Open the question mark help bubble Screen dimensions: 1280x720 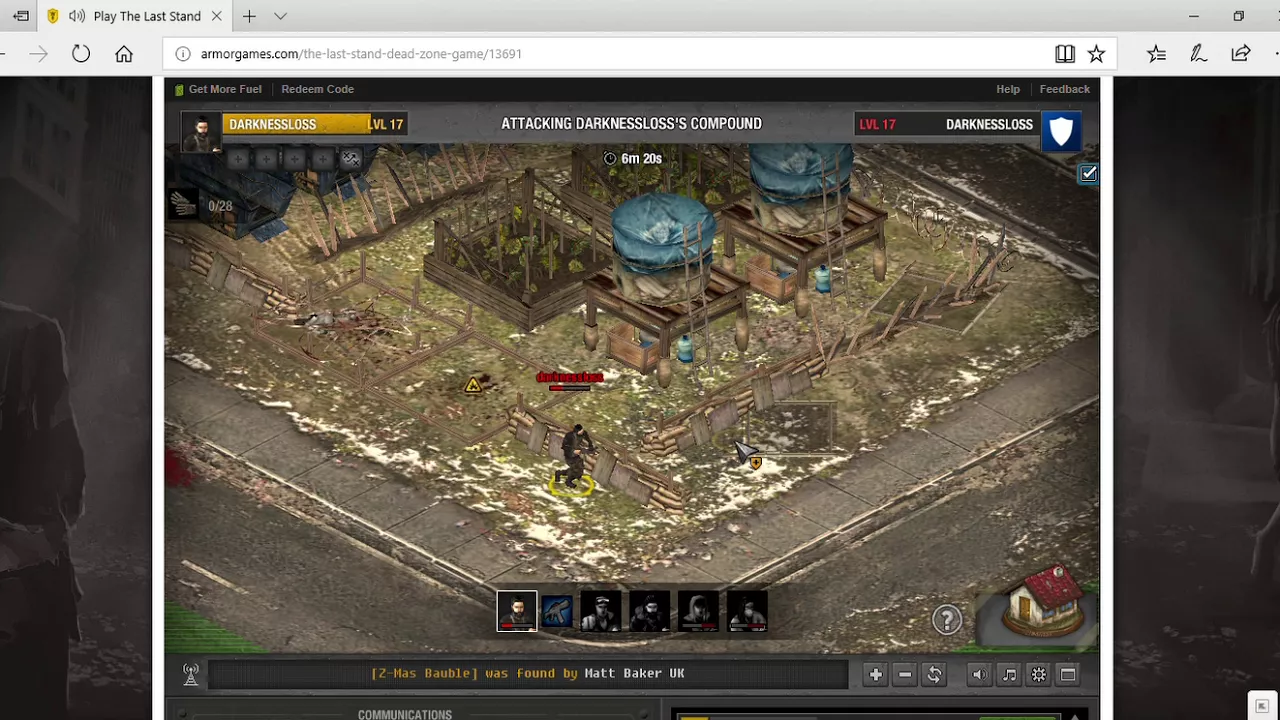(x=947, y=620)
